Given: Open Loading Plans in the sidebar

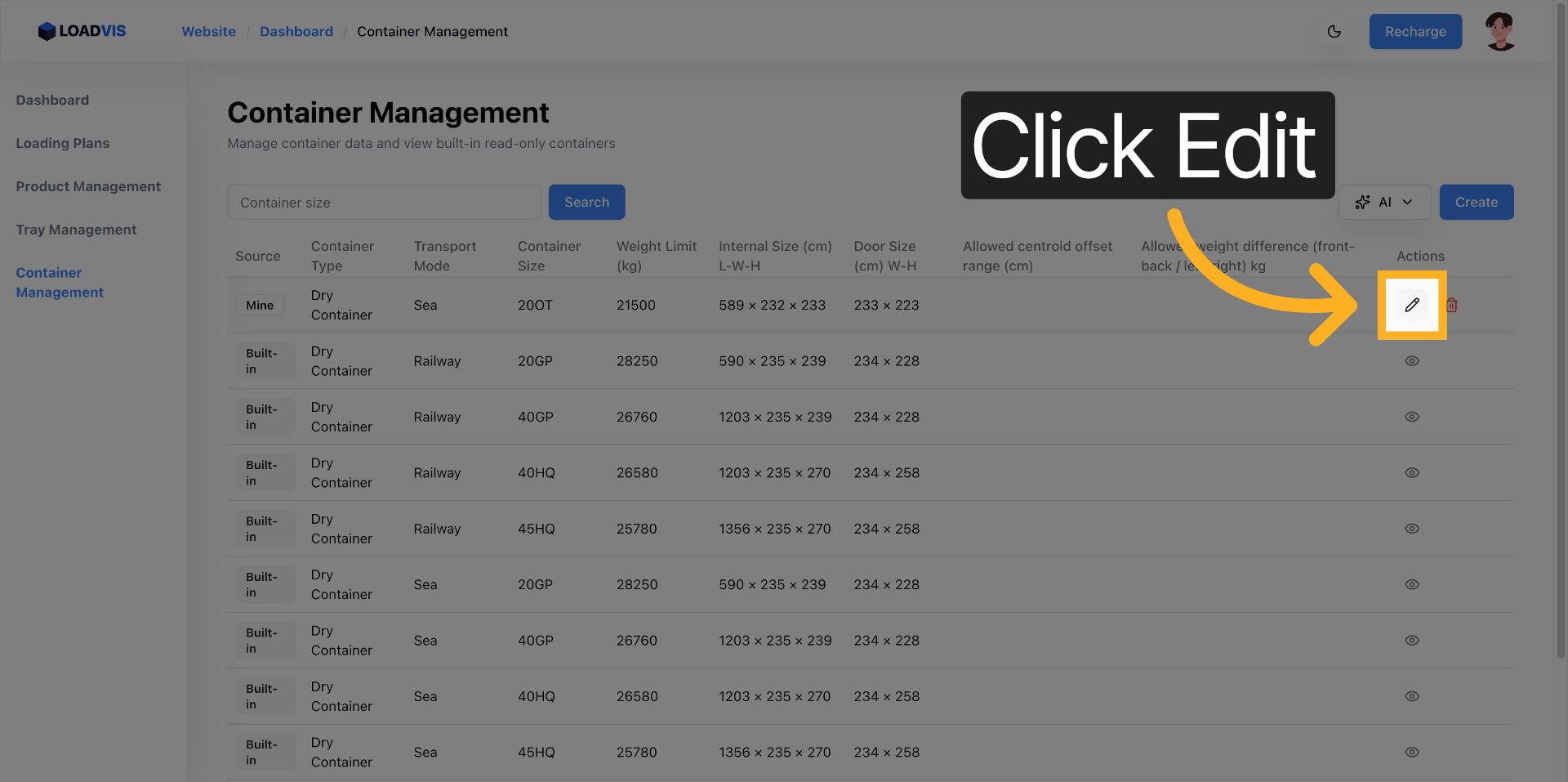Looking at the screenshot, I should point(63,143).
